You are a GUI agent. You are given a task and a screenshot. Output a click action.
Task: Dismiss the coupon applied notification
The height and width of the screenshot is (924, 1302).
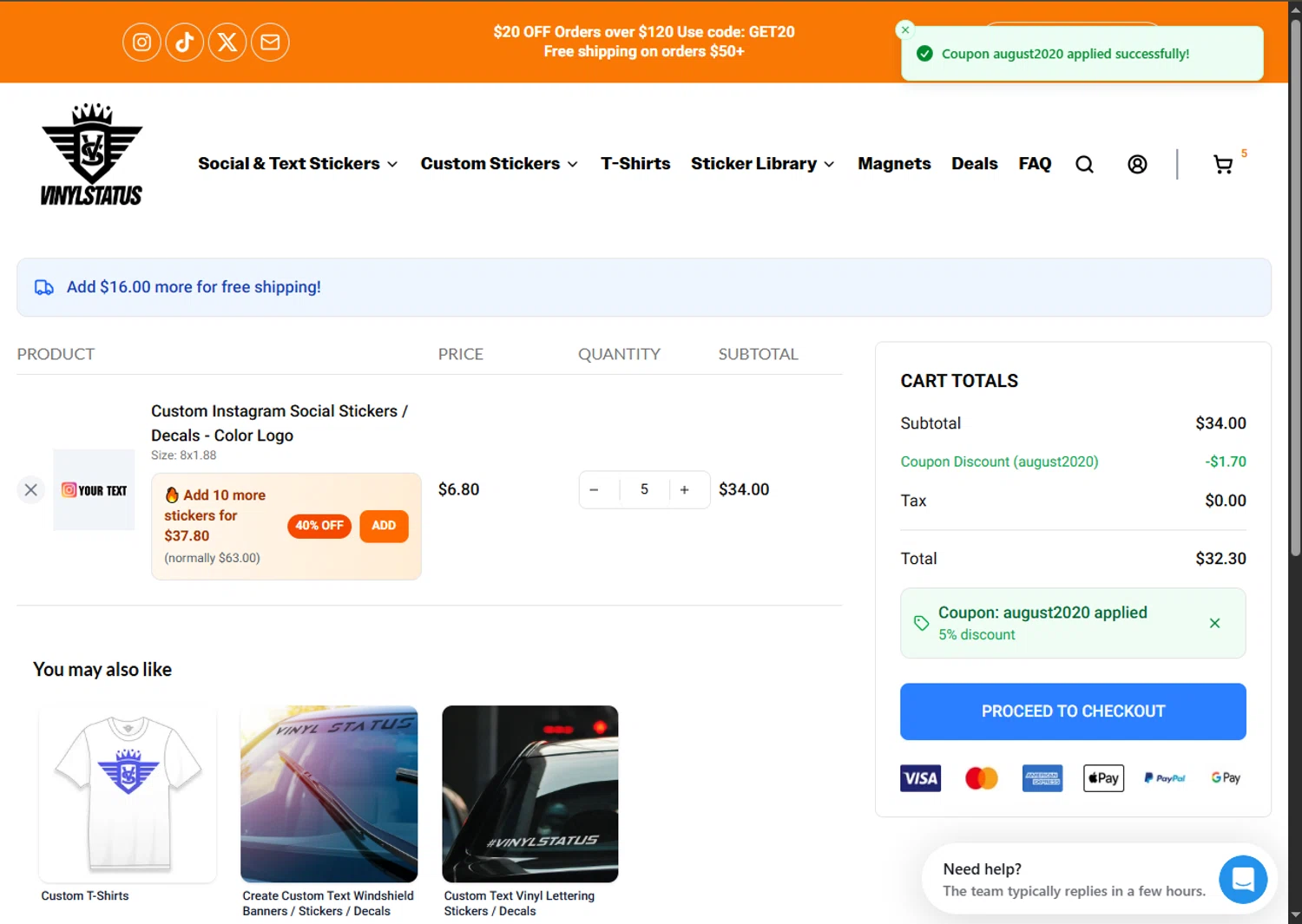[905, 29]
